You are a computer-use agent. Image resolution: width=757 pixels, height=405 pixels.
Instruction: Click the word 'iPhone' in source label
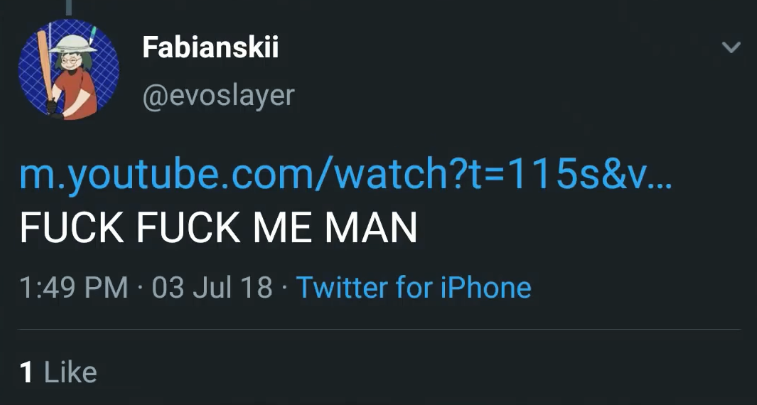(486, 287)
